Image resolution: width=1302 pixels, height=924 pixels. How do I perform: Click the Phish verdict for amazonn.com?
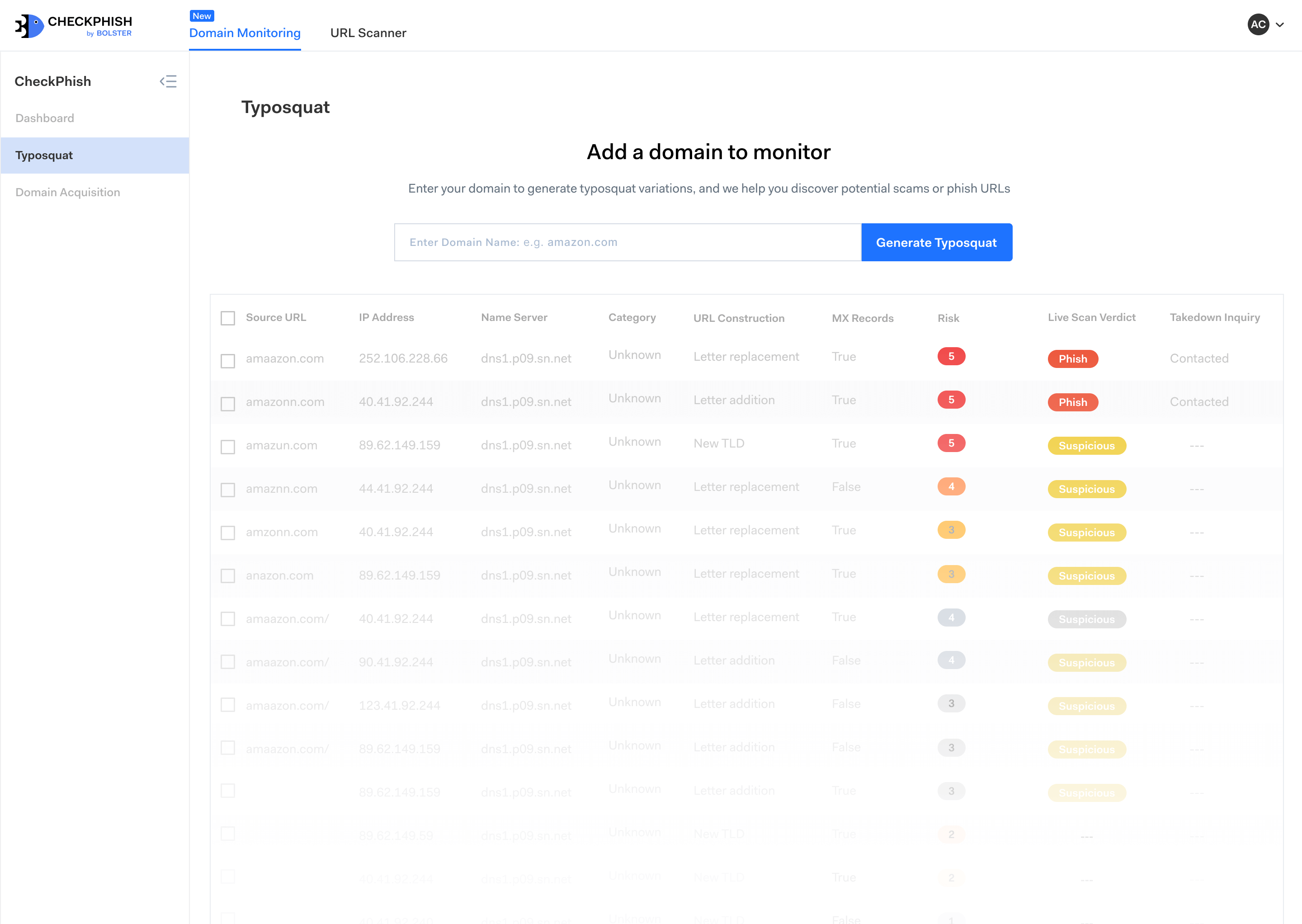(1073, 402)
